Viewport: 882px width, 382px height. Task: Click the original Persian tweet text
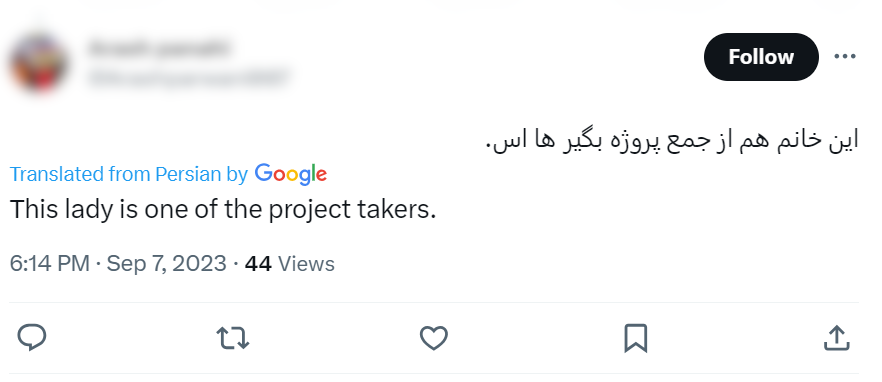672,140
